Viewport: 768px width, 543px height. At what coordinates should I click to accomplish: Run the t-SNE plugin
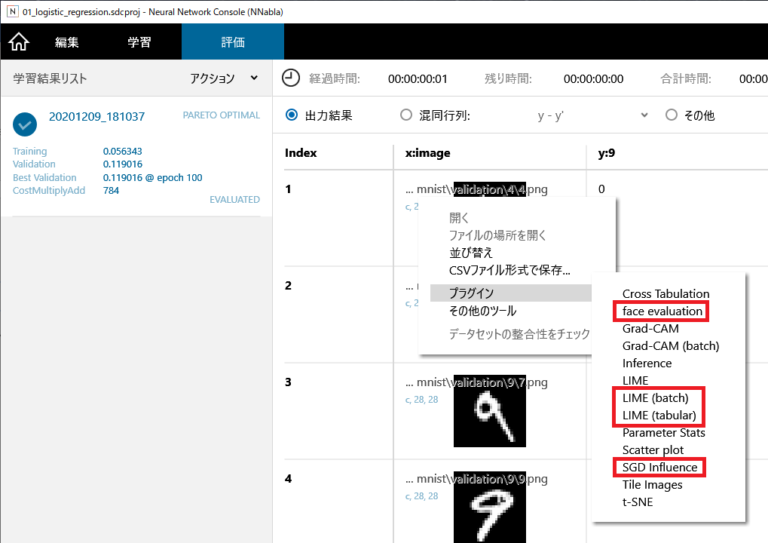[637, 502]
